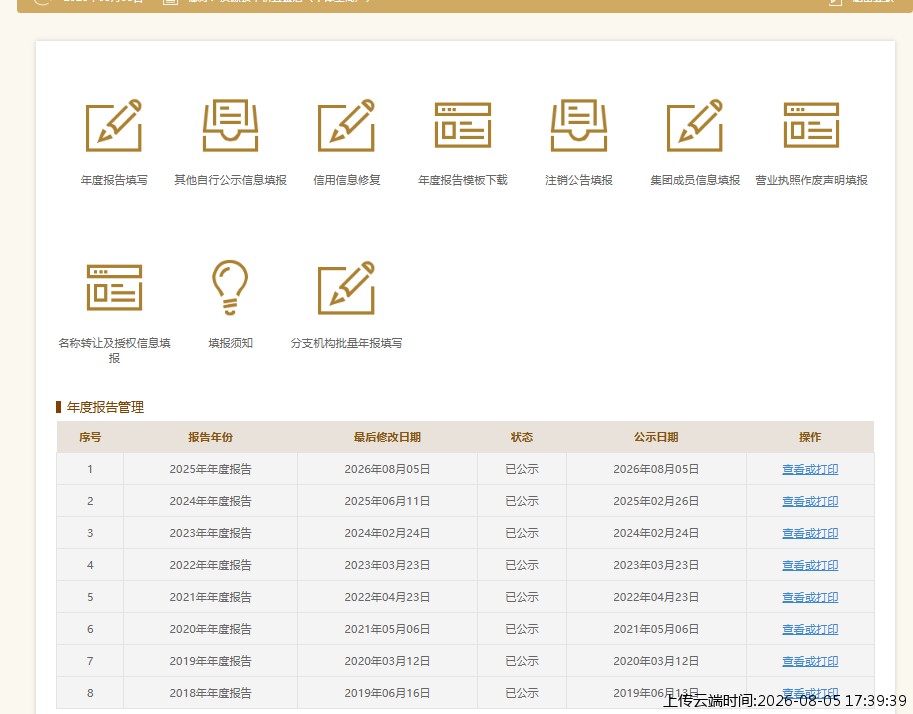Image resolution: width=913 pixels, height=714 pixels.
Task: Open the 信用信息修复 pencil icon
Action: coord(346,125)
